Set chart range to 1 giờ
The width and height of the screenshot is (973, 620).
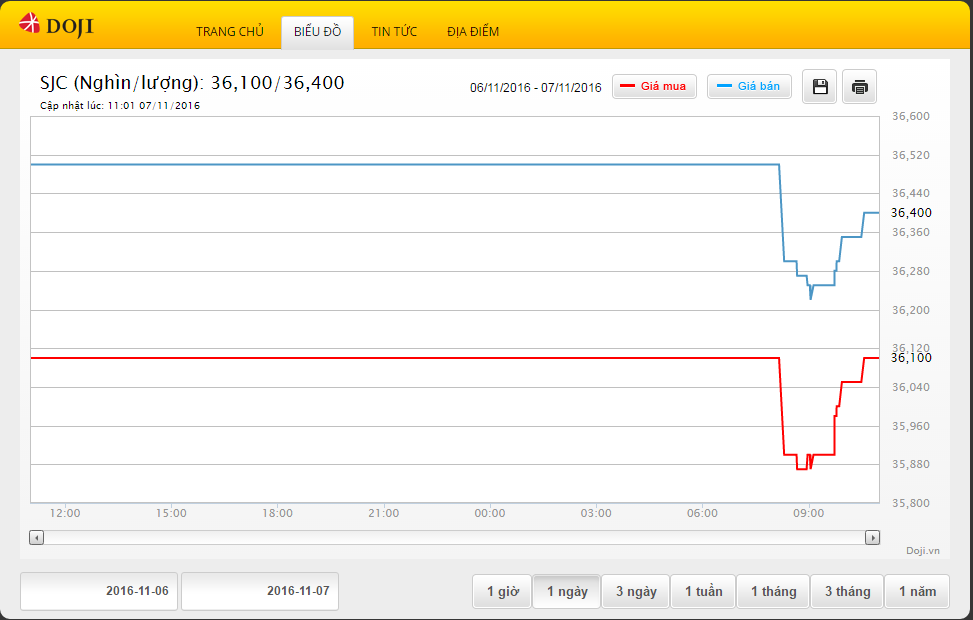[502, 591]
